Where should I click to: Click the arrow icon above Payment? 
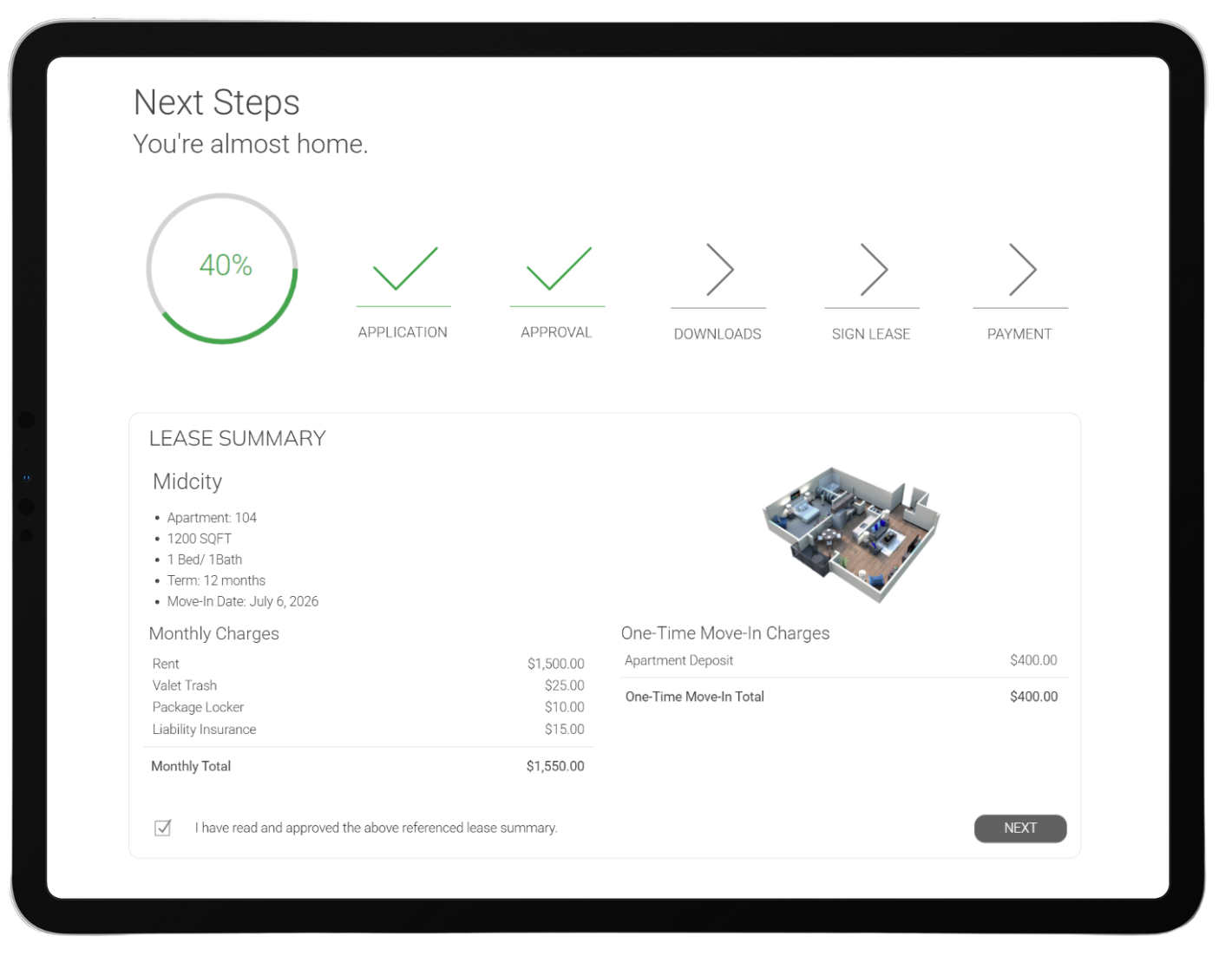tap(1022, 270)
